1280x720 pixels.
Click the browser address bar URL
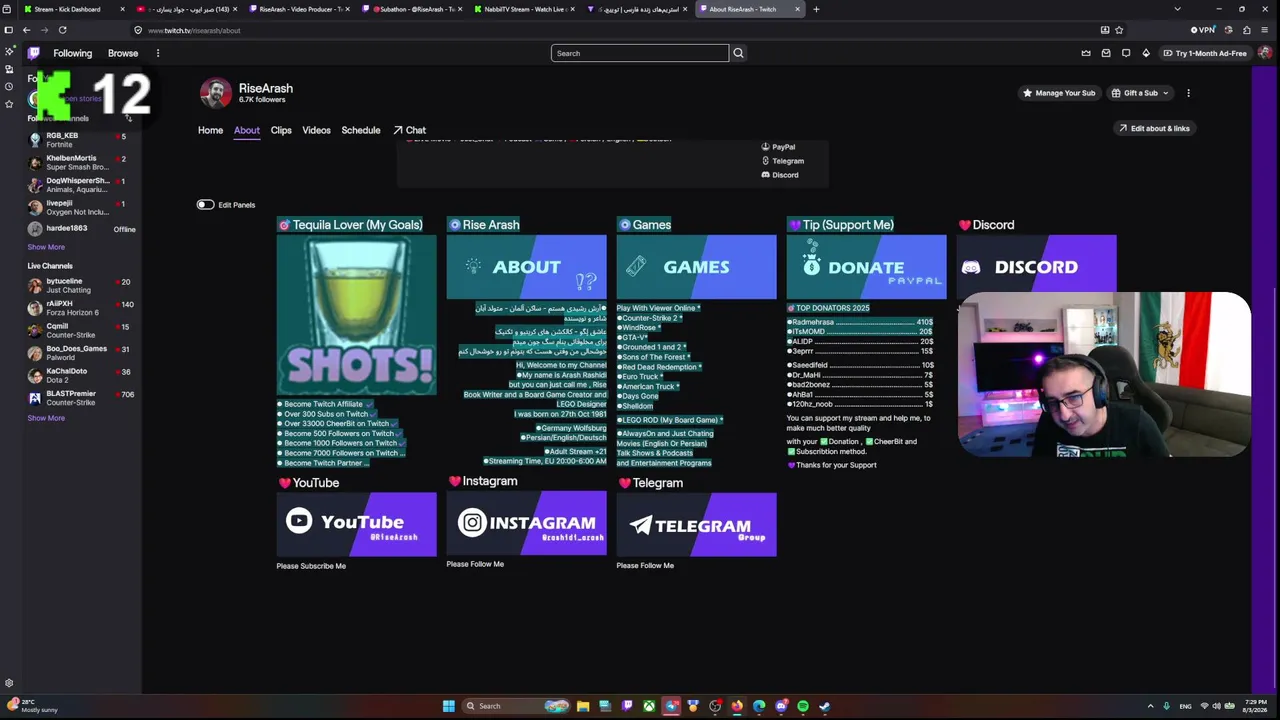194,30
